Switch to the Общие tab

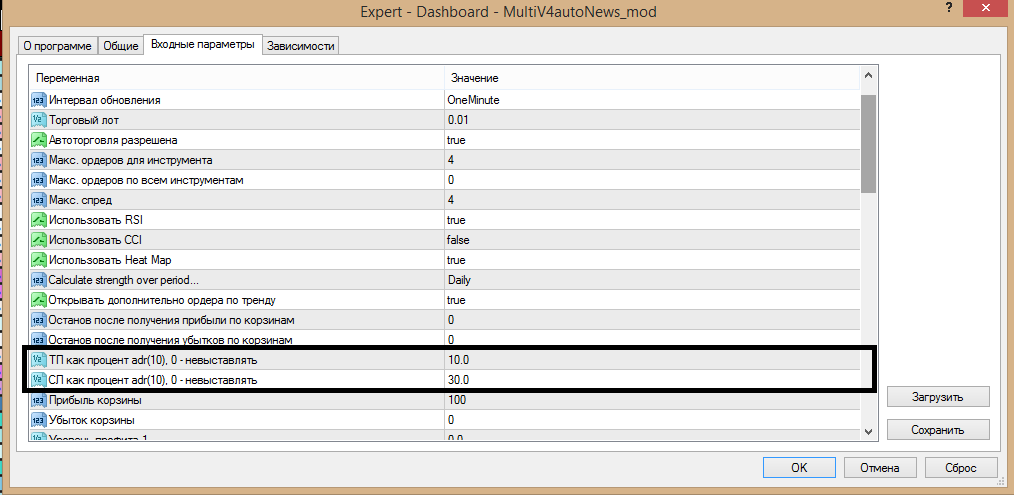tap(121, 46)
